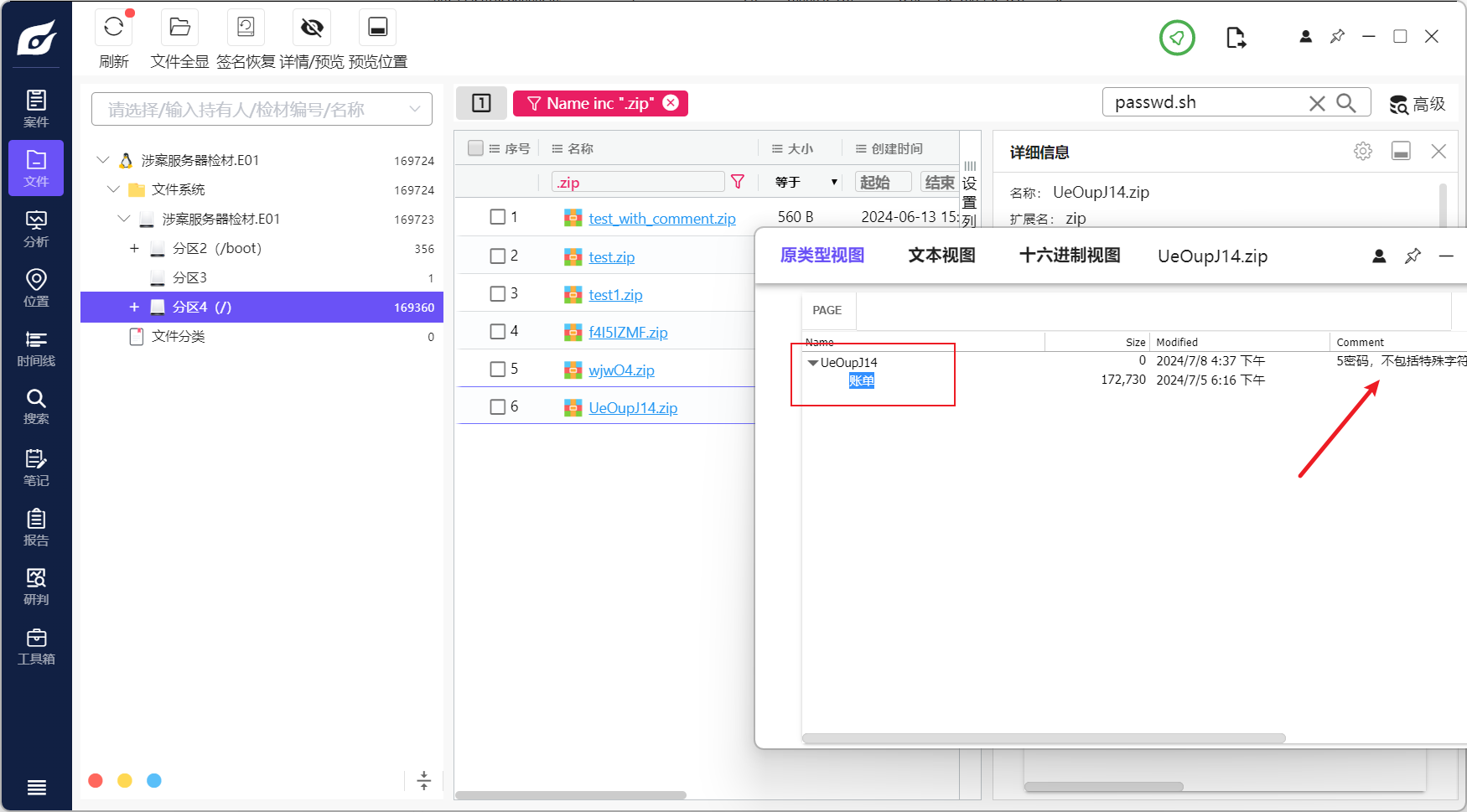Remove the Name inc ".zip" filter
Viewport: 1467px width, 812px height.
coord(671,103)
